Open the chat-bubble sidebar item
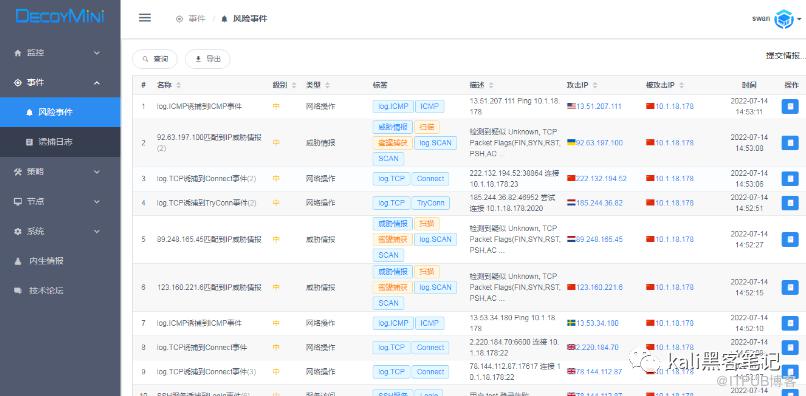Viewport: 806px width, 396px height. point(60,291)
